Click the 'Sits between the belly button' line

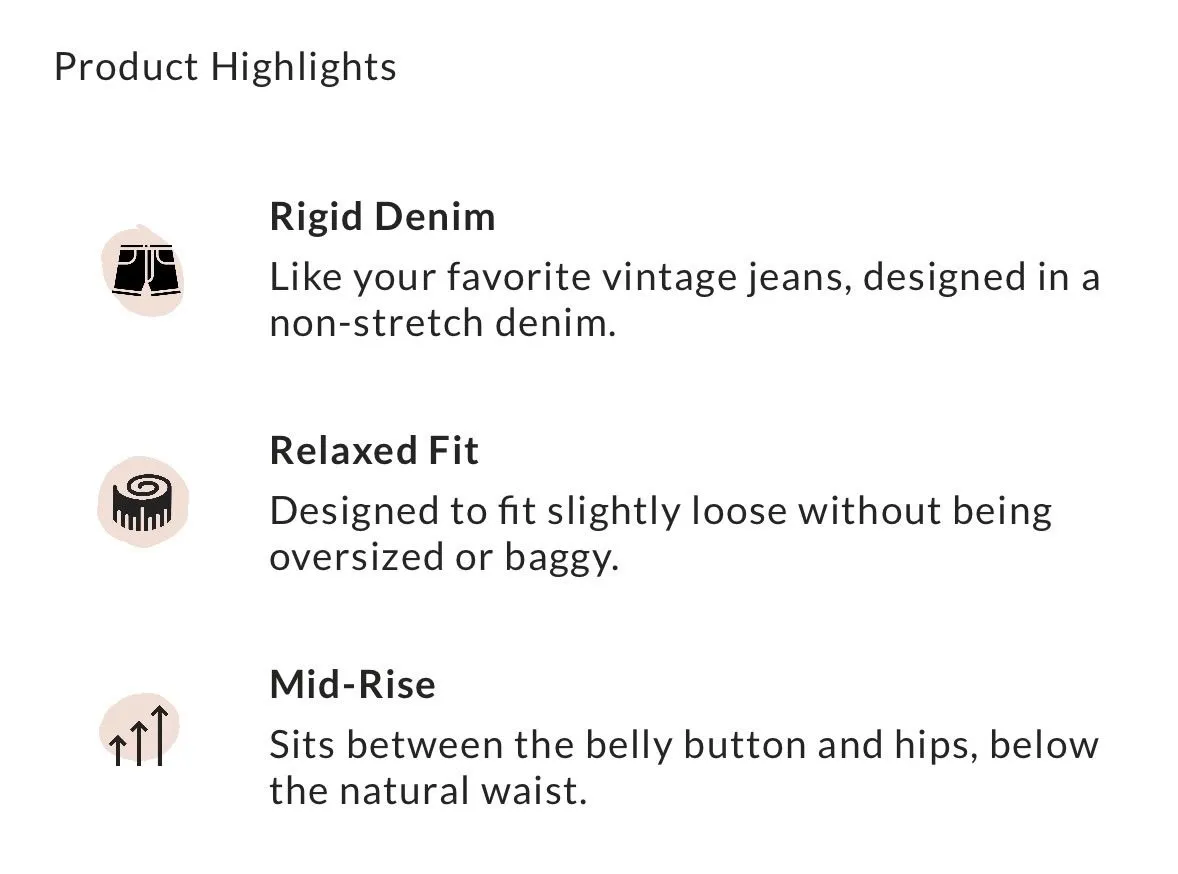tap(684, 745)
